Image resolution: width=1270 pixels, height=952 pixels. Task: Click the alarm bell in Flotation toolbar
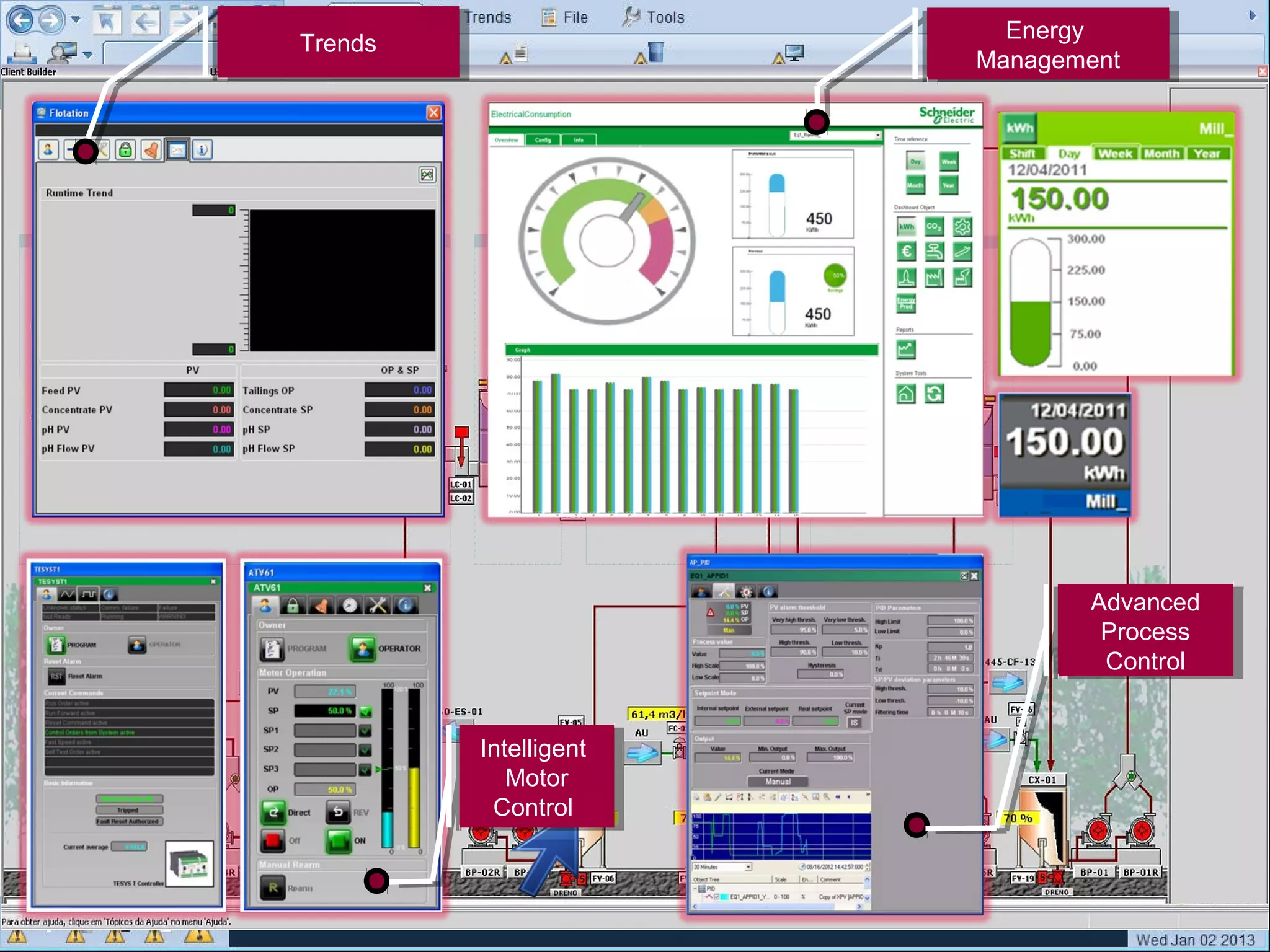point(151,150)
